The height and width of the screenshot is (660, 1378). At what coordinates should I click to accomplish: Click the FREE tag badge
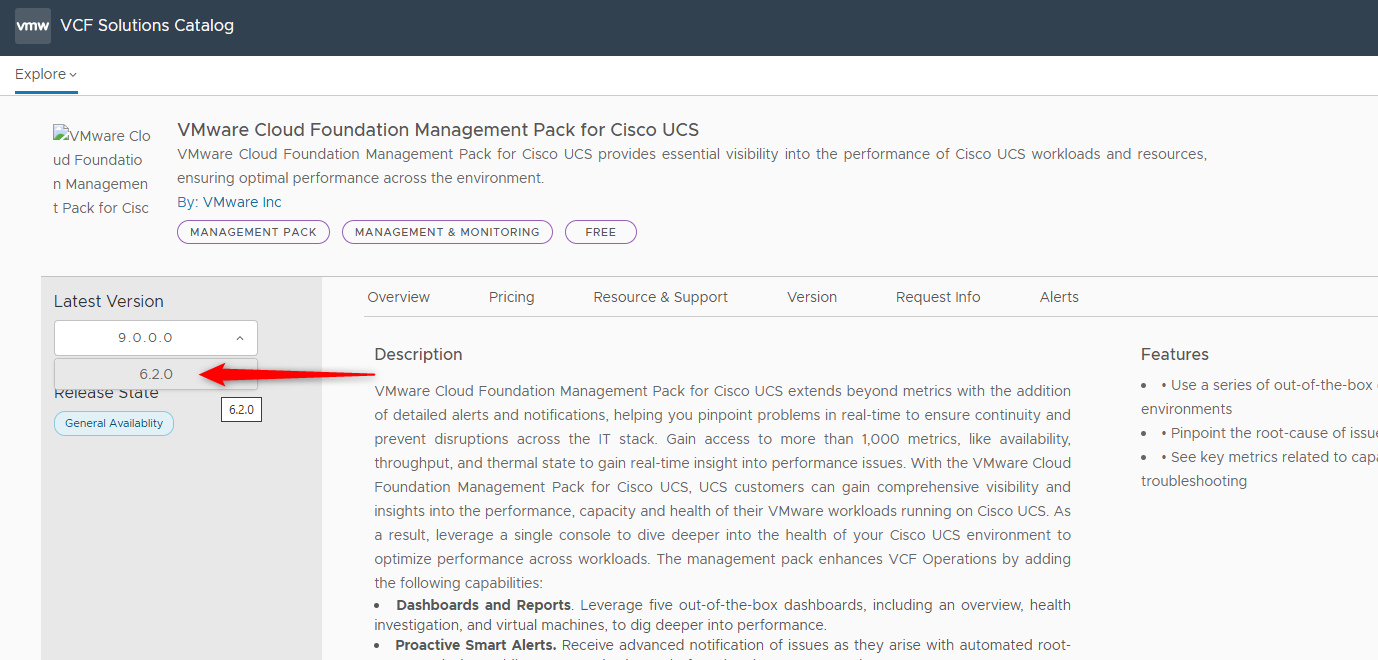[600, 232]
